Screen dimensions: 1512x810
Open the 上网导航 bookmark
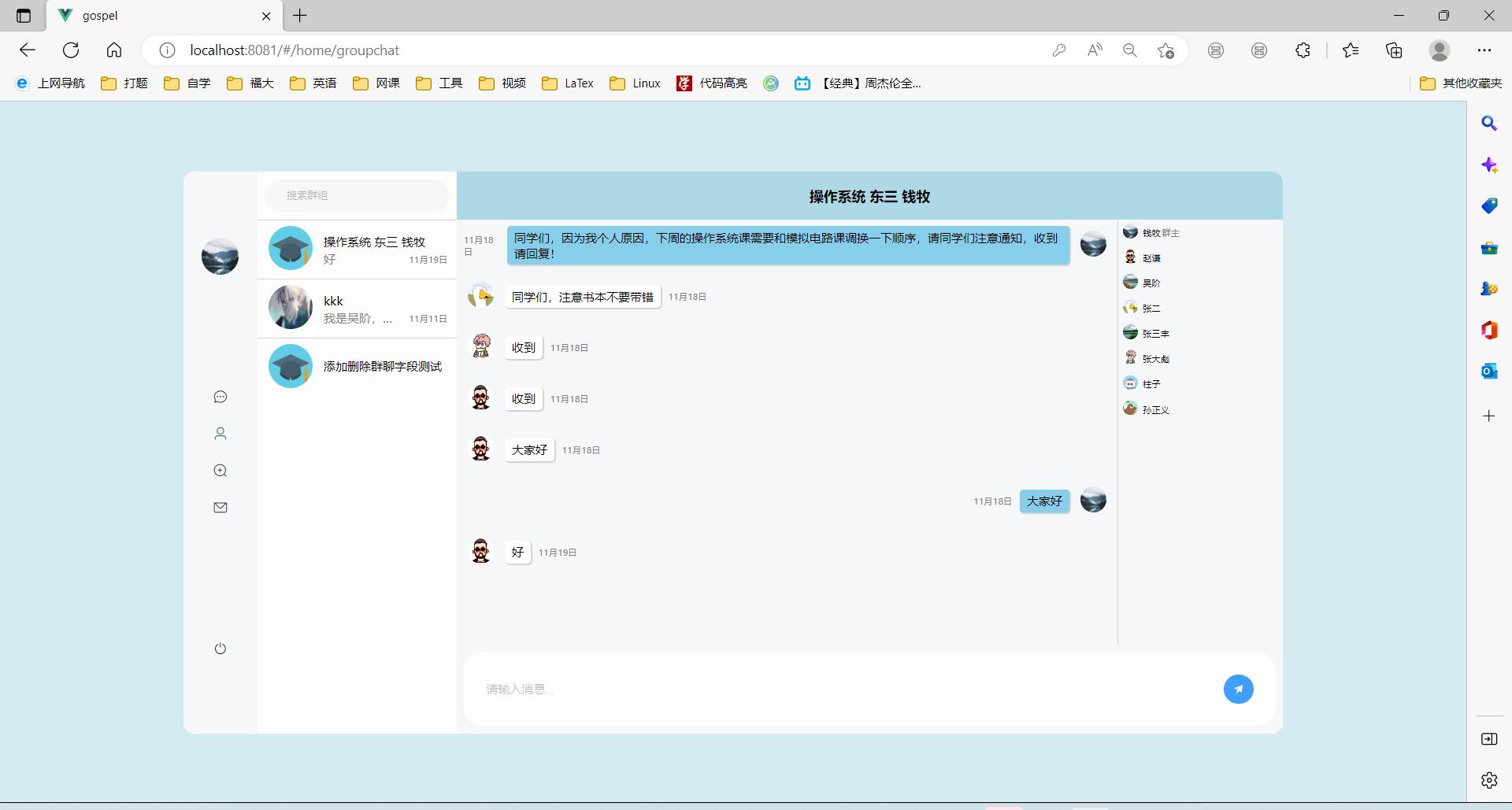tap(50, 83)
